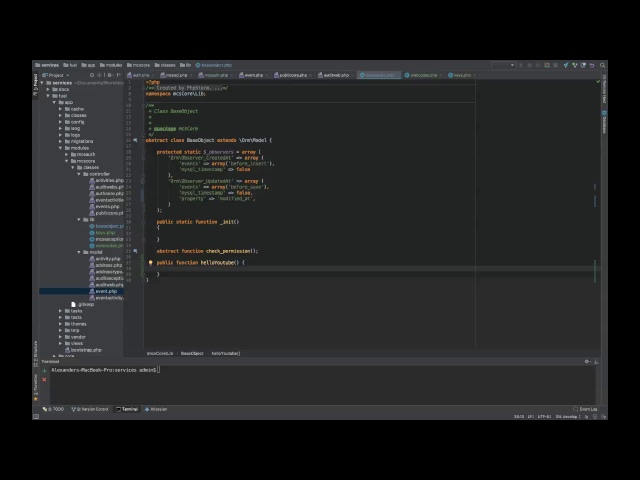Switch to the webcodes.php editor tab
Viewport: 640px width, 480px height.
click(421, 75)
